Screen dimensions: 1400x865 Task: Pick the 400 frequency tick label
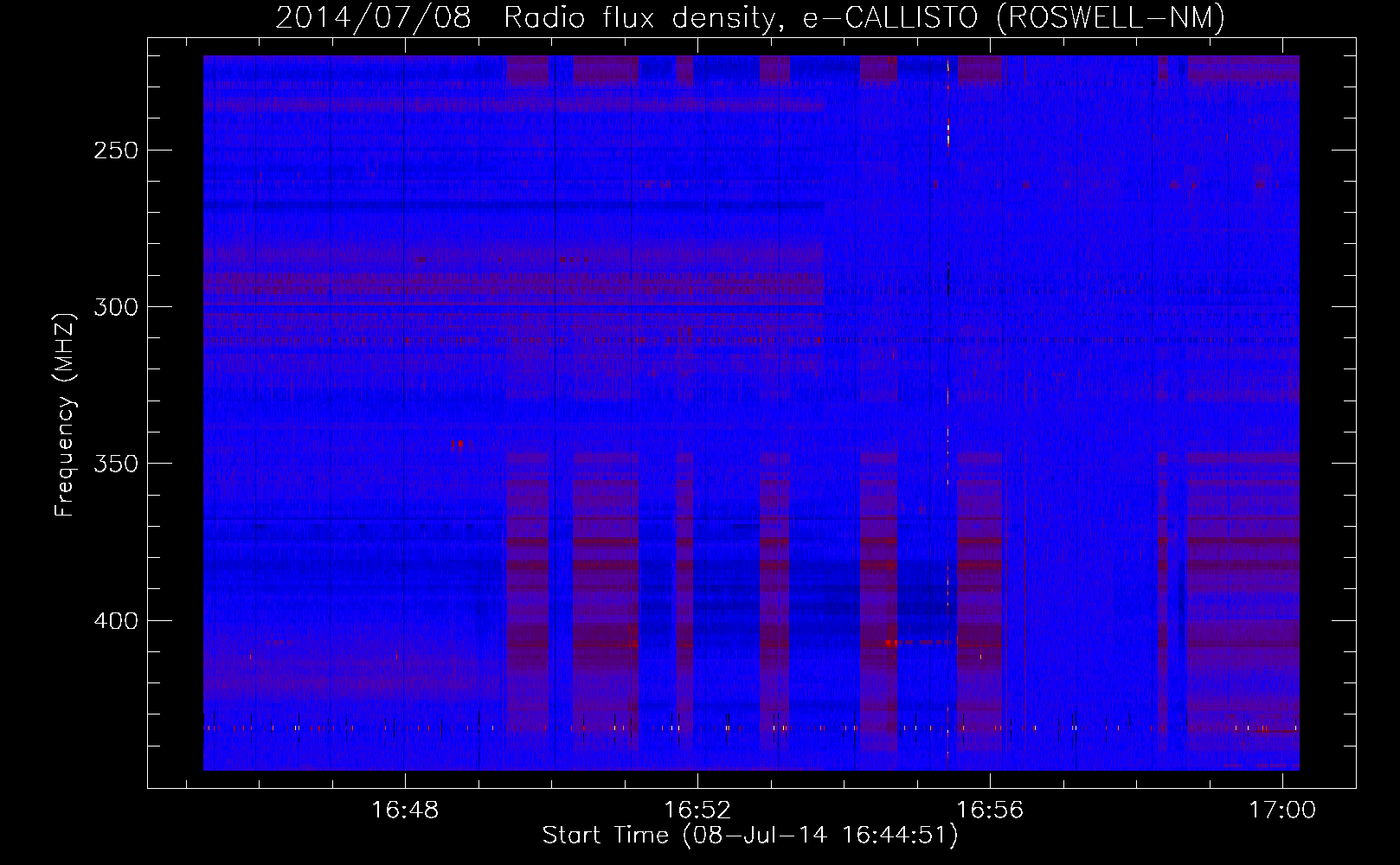(x=115, y=621)
